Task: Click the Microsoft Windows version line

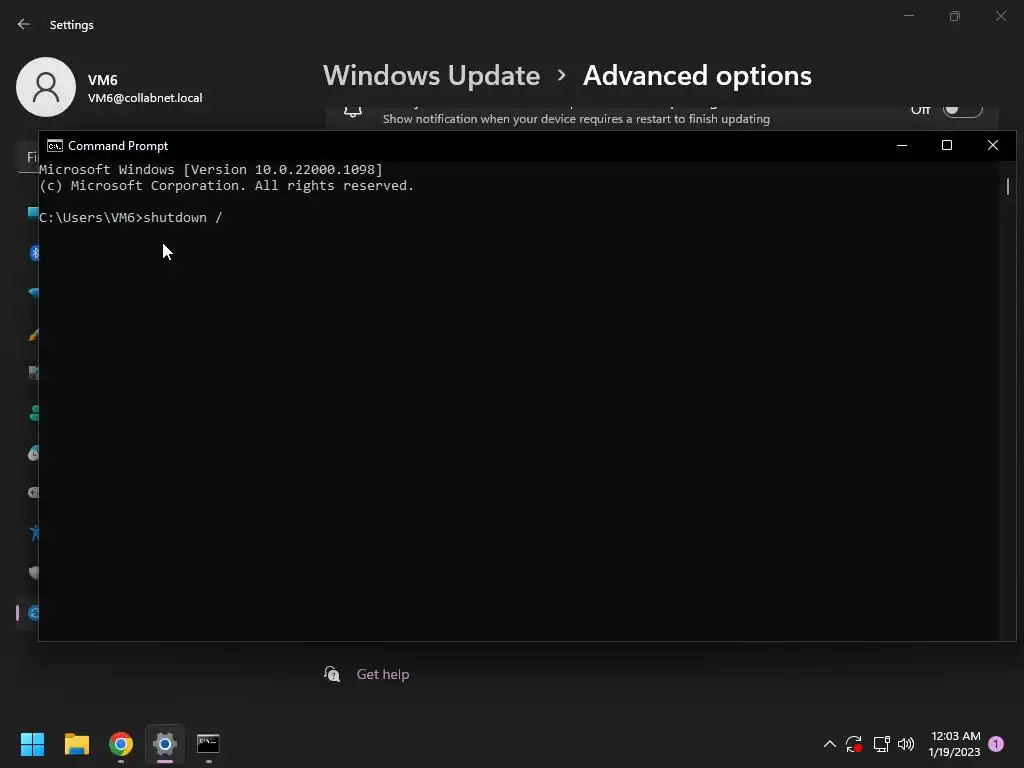Action: coord(210,170)
